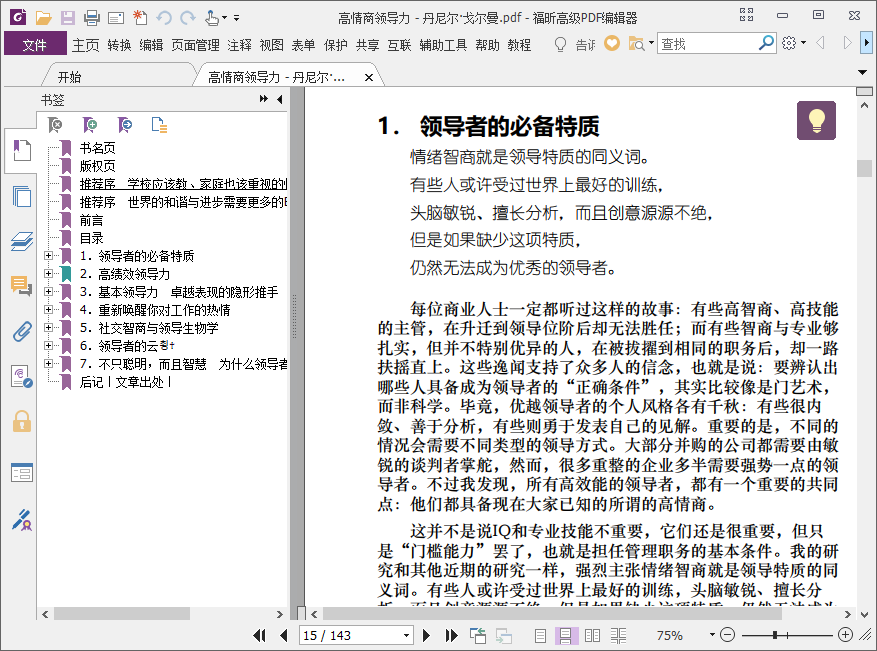
Task: Click the vertical scrollbar thumb of document
Action: coord(864,168)
